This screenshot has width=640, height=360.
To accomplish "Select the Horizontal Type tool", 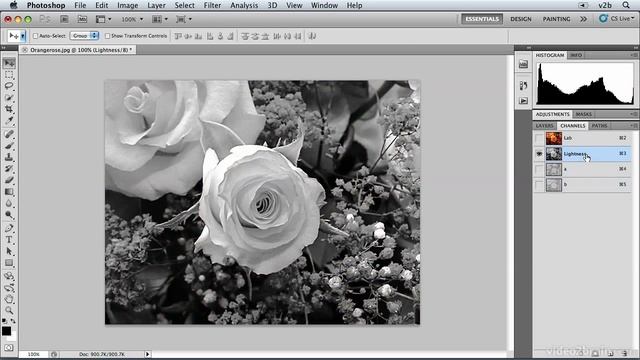I will click(9, 240).
